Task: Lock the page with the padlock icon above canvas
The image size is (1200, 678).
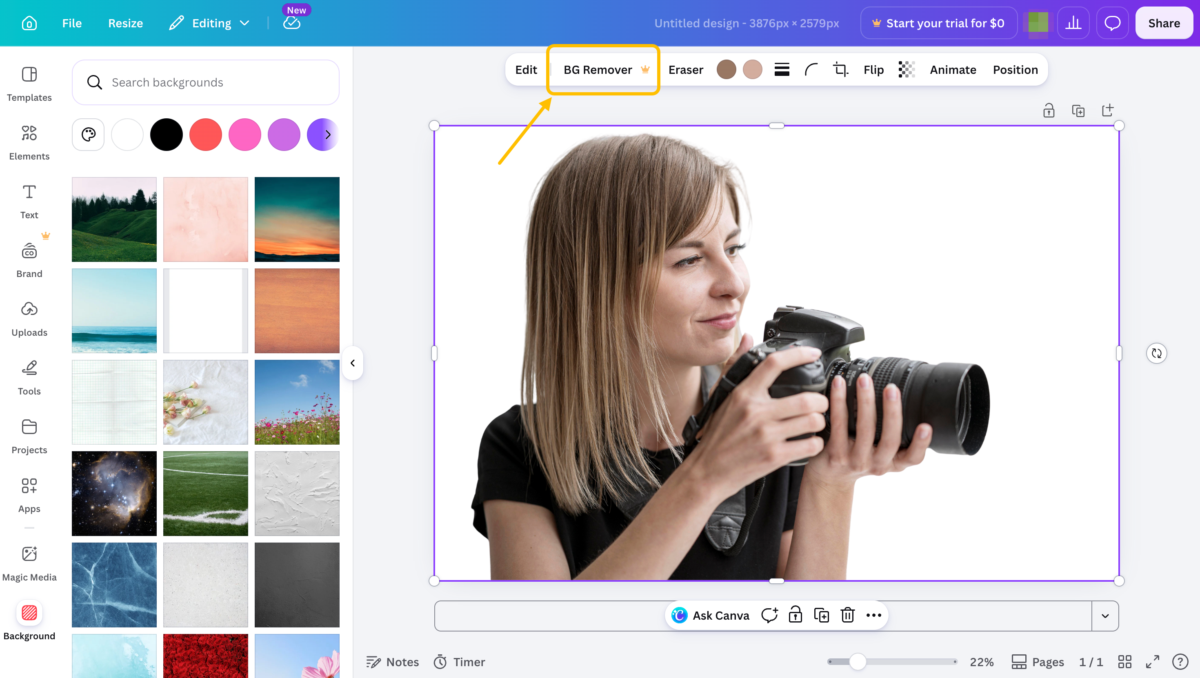Action: point(1048,111)
